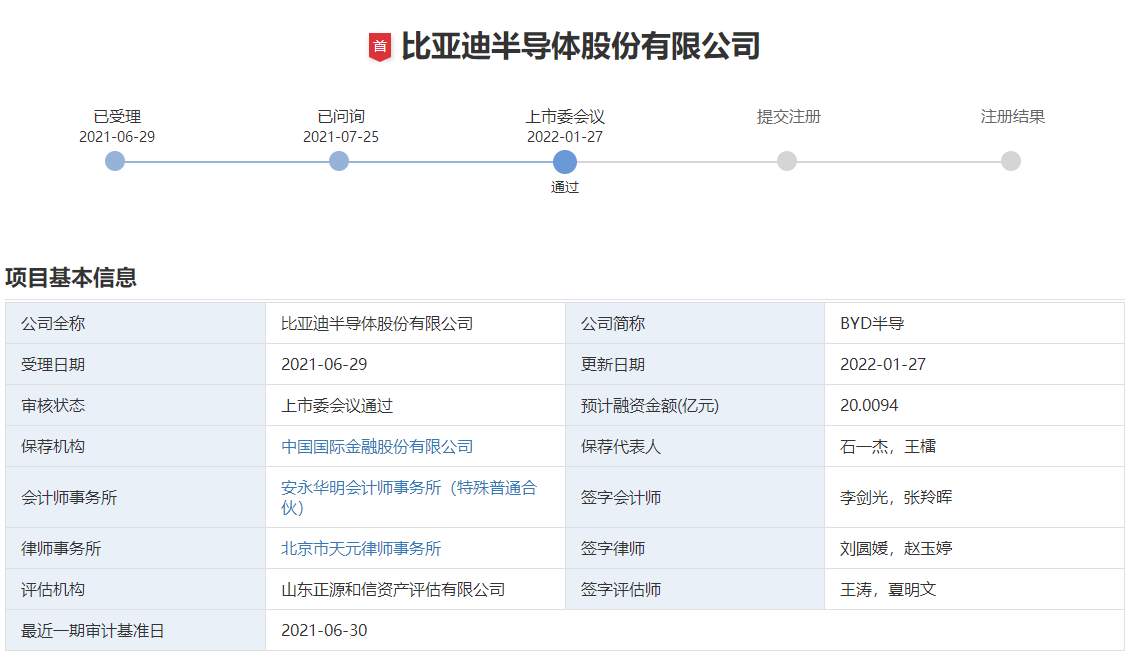Click the 最近一期审计基准日 date 2021-06-30
This screenshot has width=1128, height=667.
[322, 630]
